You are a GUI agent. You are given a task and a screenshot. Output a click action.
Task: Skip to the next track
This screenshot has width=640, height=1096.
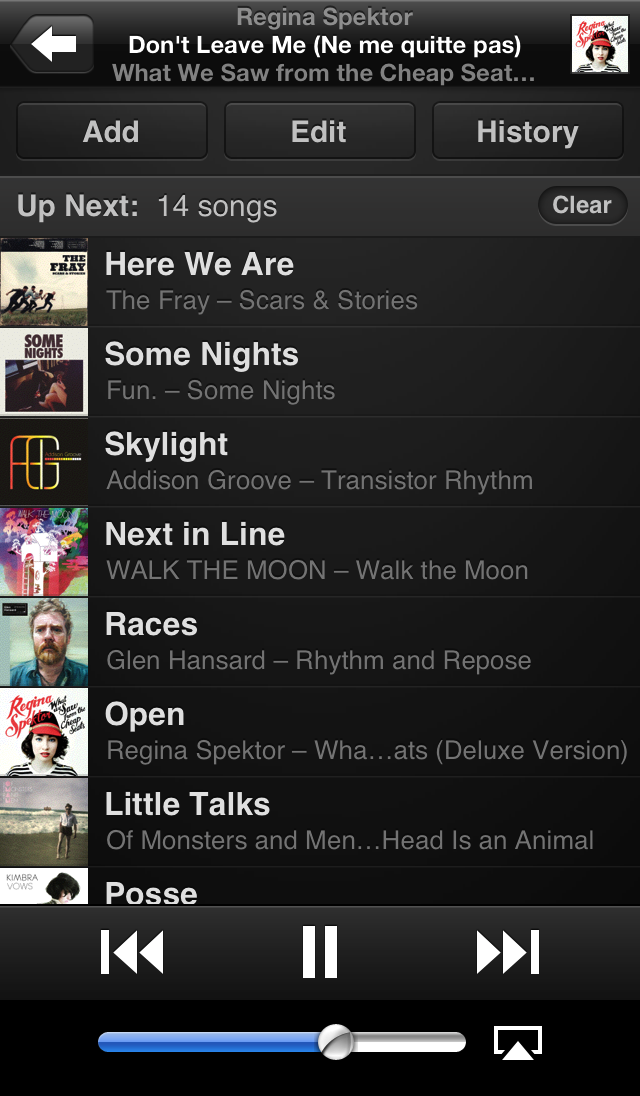508,951
